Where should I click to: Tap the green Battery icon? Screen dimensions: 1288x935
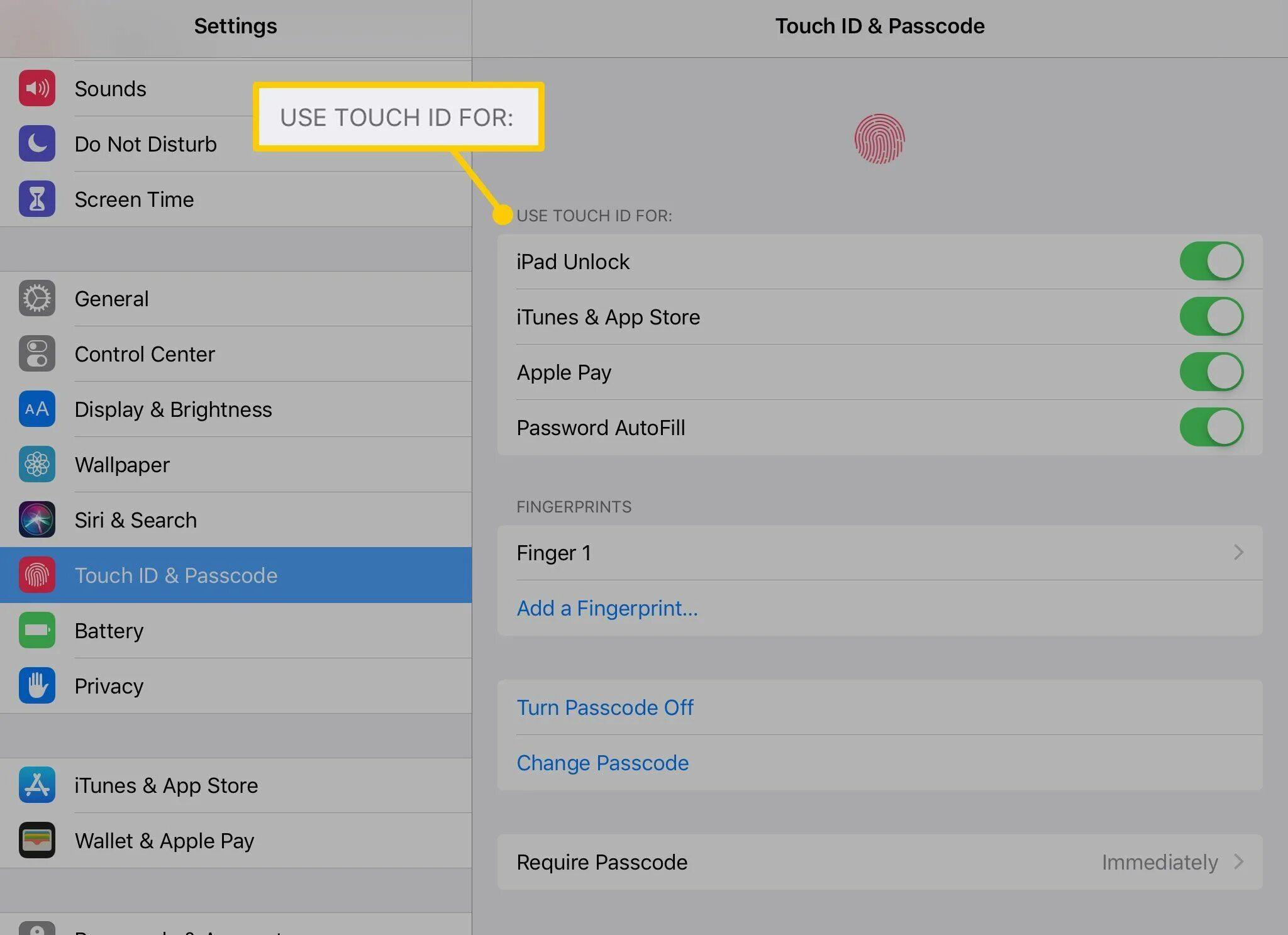[x=37, y=631]
